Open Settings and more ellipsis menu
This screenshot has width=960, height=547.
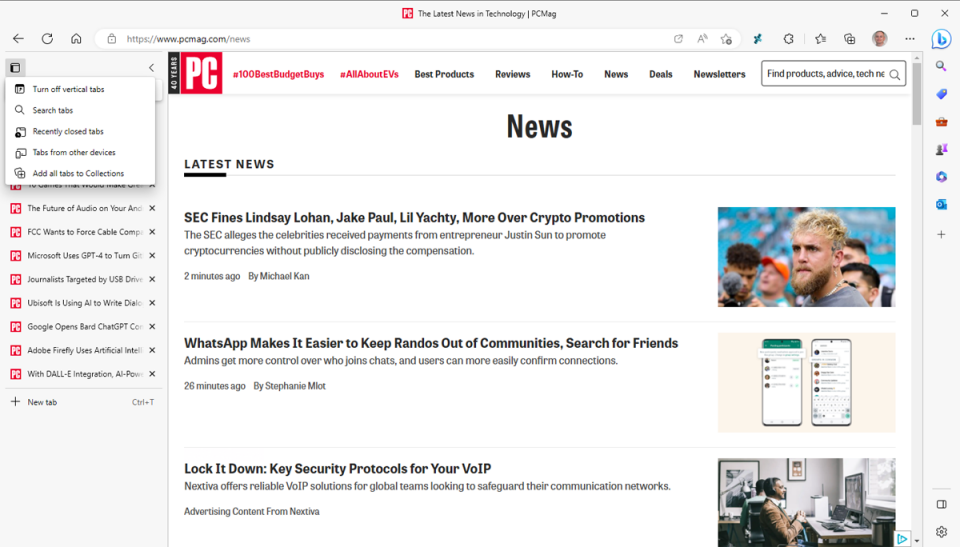(910, 39)
